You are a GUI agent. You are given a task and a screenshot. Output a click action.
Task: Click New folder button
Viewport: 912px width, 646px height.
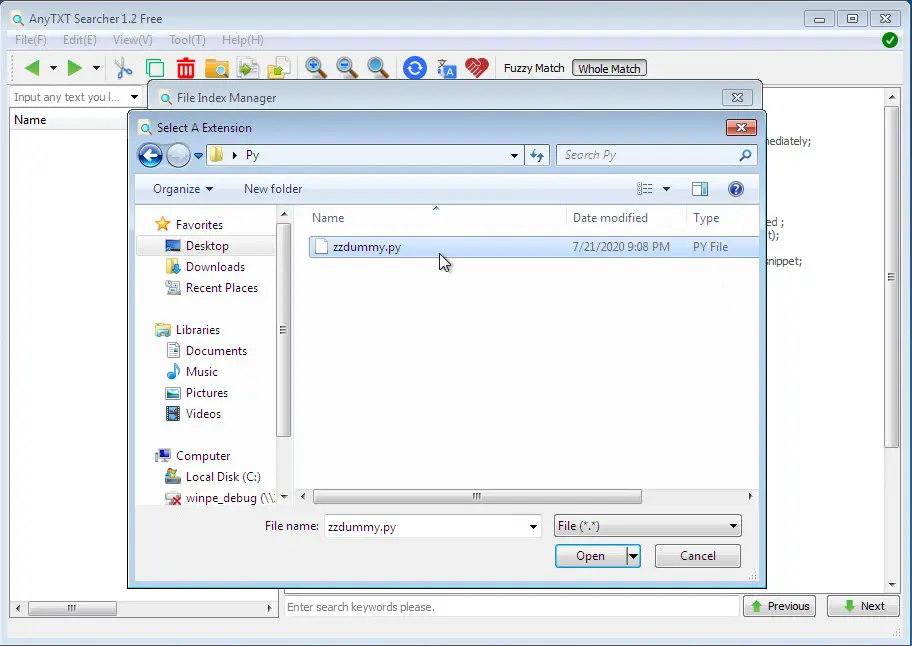(273, 189)
